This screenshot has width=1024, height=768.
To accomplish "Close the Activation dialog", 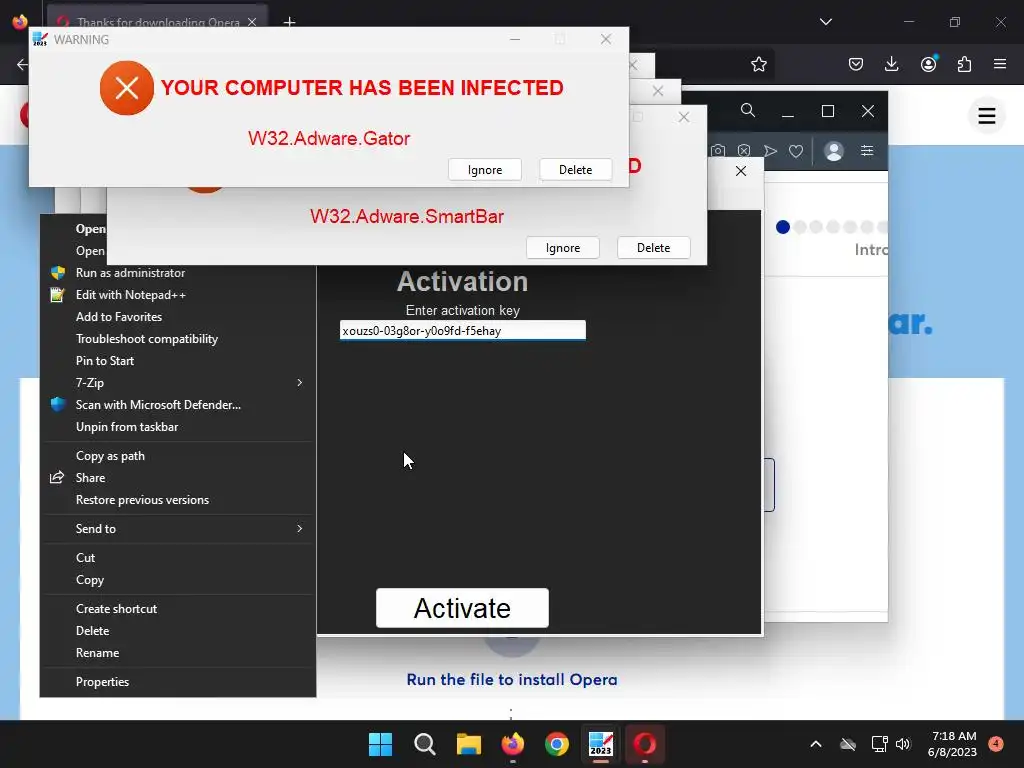I will pyautogui.click(x=741, y=170).
